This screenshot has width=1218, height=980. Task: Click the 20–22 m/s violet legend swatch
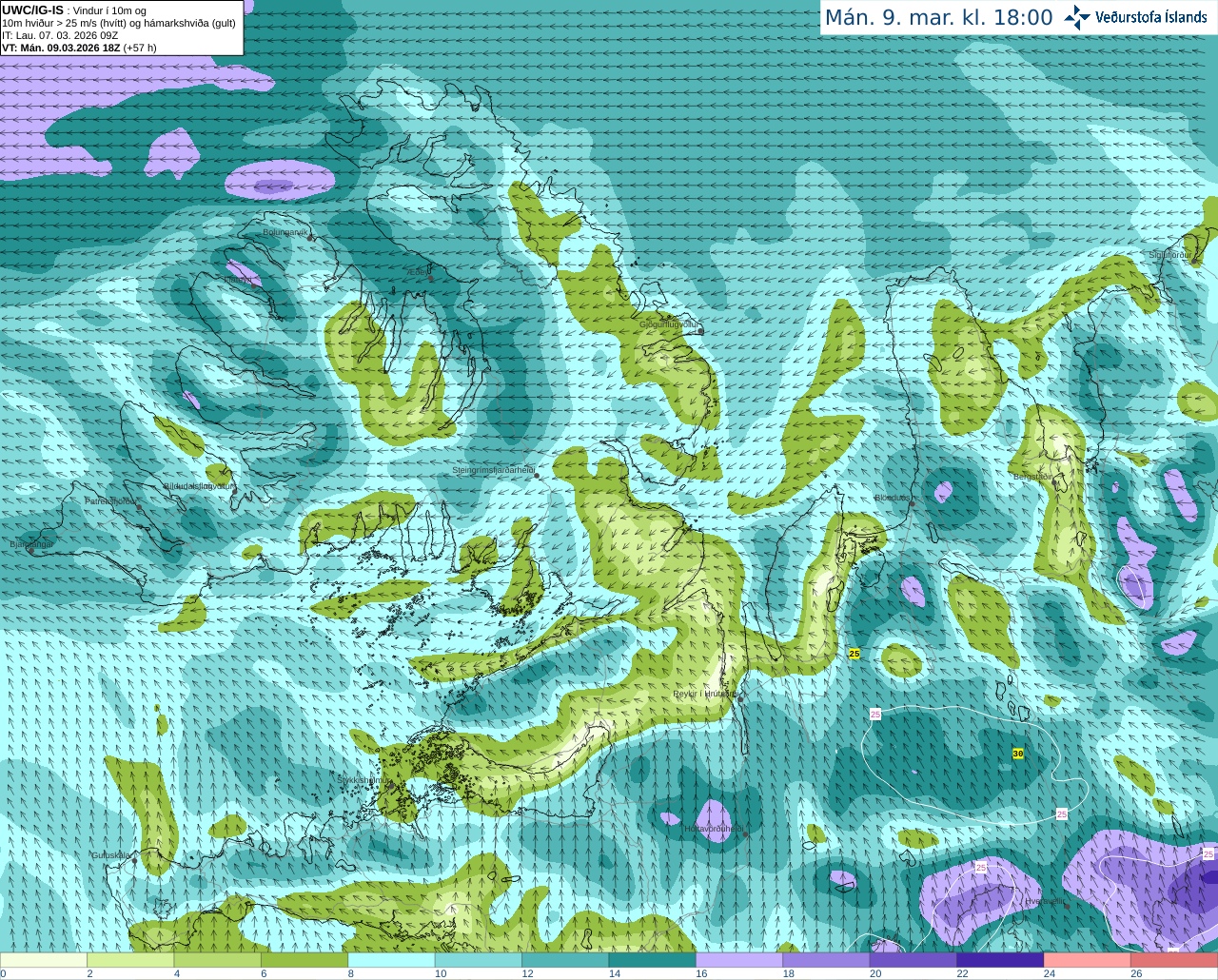(x=913, y=960)
